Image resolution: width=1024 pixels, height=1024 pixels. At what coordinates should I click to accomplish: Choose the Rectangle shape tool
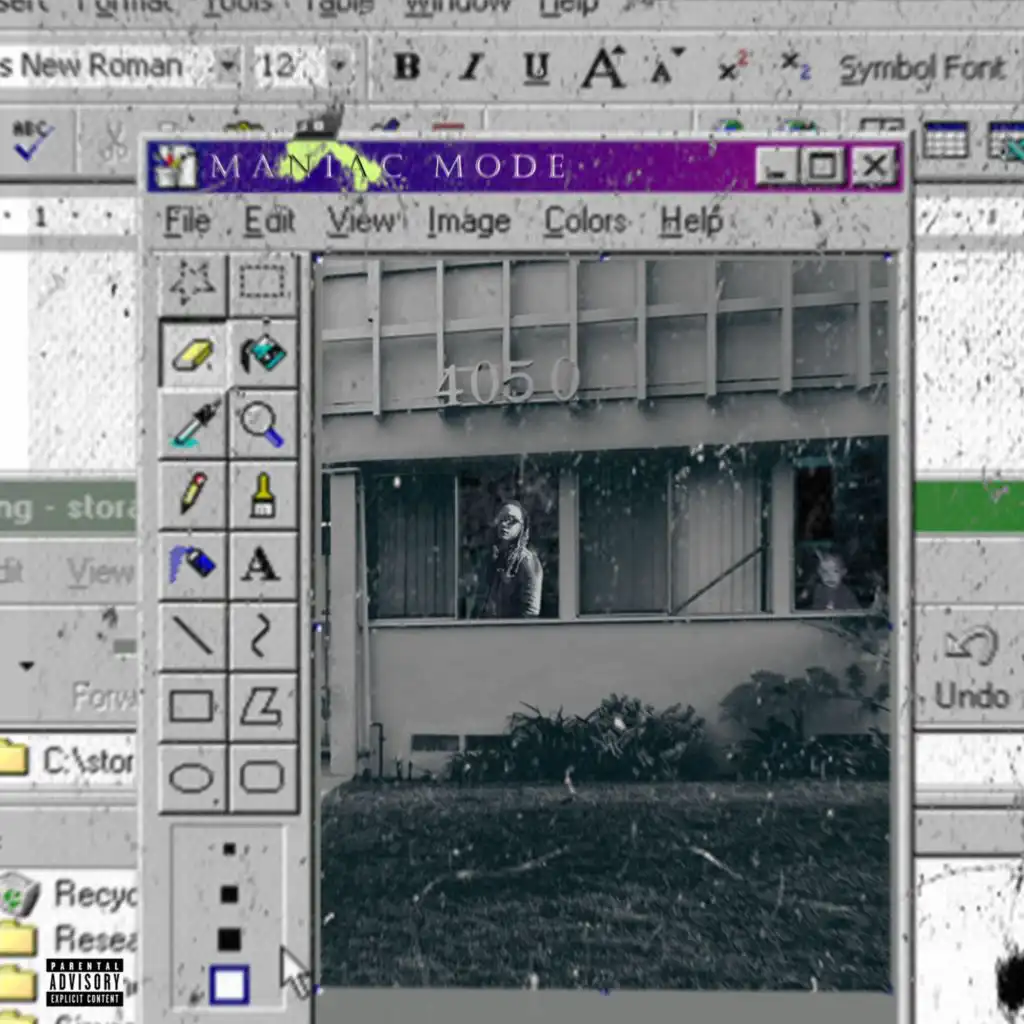click(192, 707)
